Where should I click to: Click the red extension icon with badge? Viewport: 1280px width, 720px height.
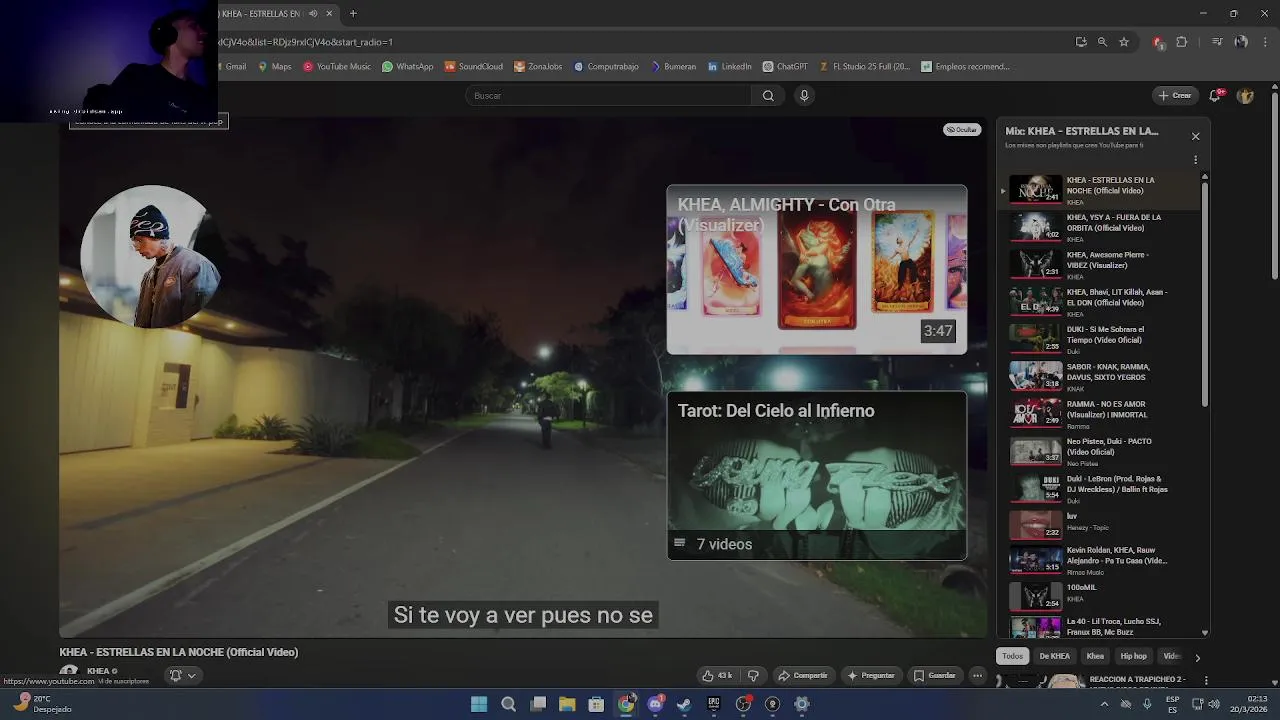(1158, 42)
